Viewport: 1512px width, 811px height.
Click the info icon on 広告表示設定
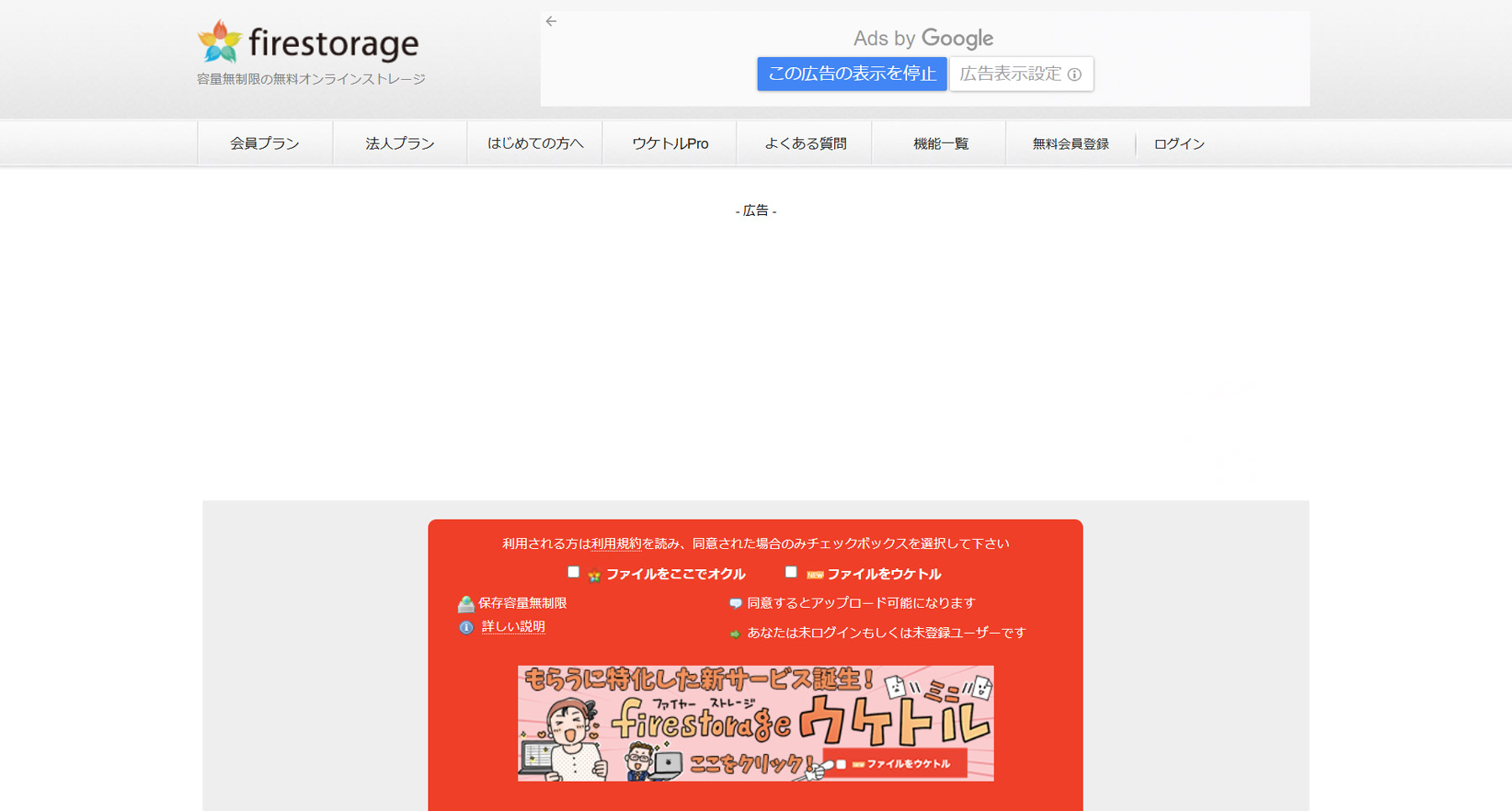coord(1074,75)
